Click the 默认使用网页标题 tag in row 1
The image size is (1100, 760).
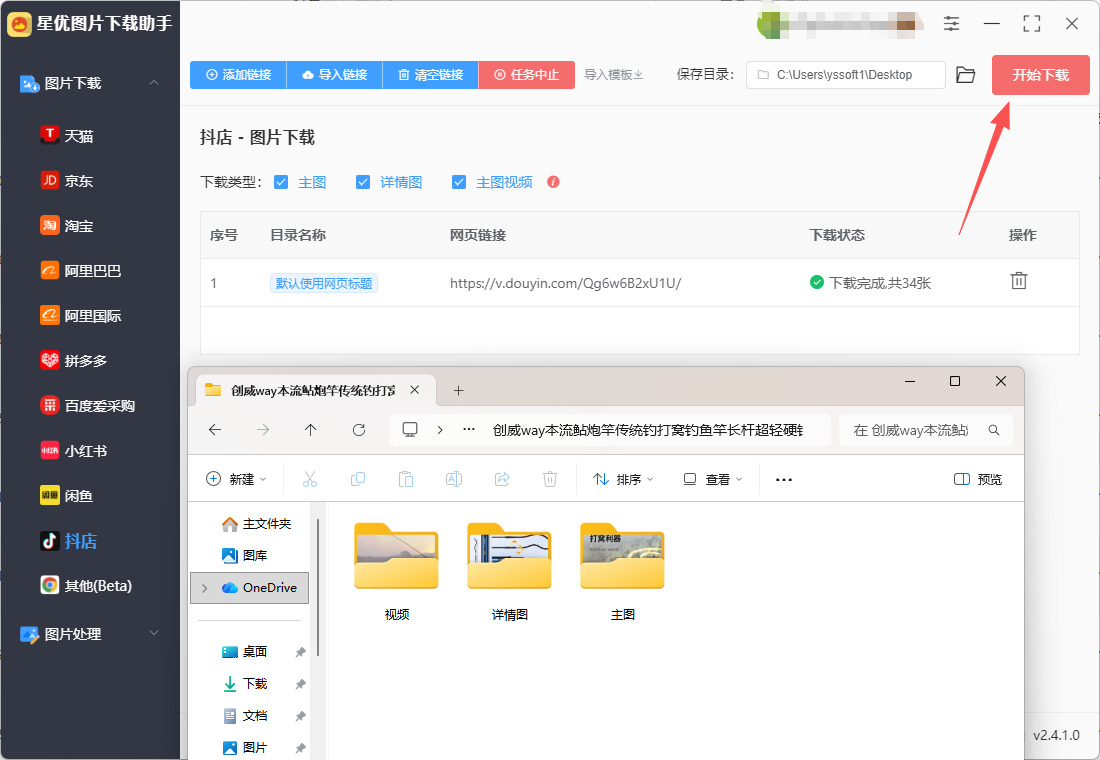[x=323, y=283]
